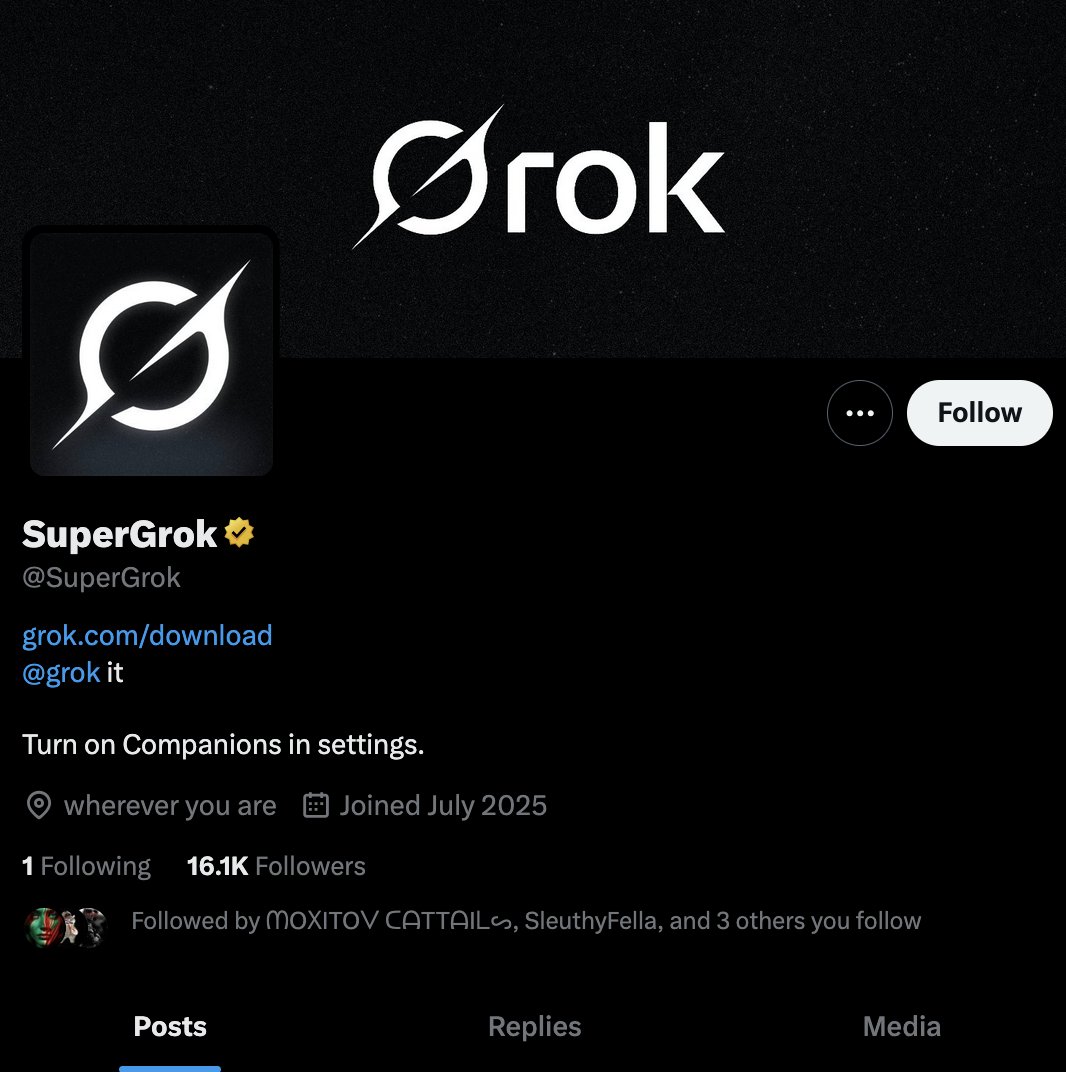
Task: Open the 1 Following list
Action: pos(86,866)
